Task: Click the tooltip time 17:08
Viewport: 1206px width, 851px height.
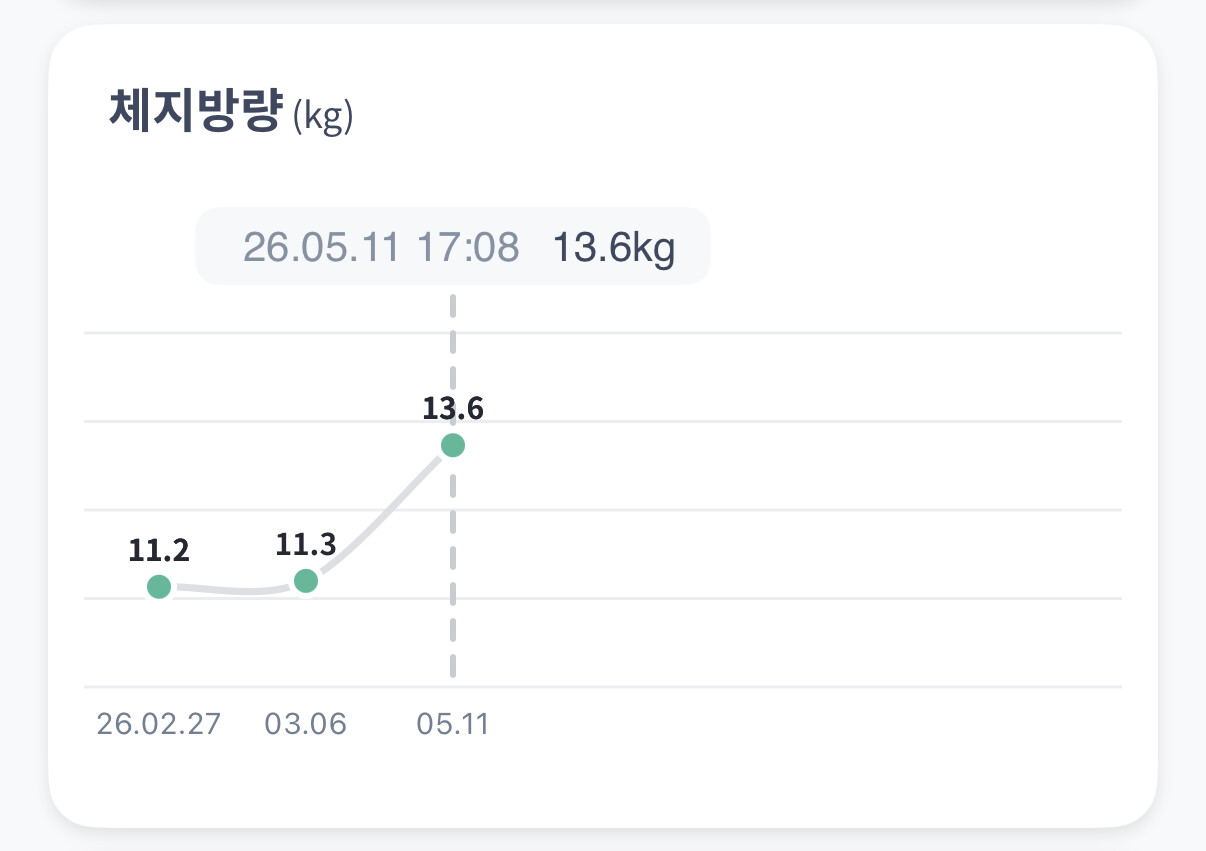Action: coord(468,247)
